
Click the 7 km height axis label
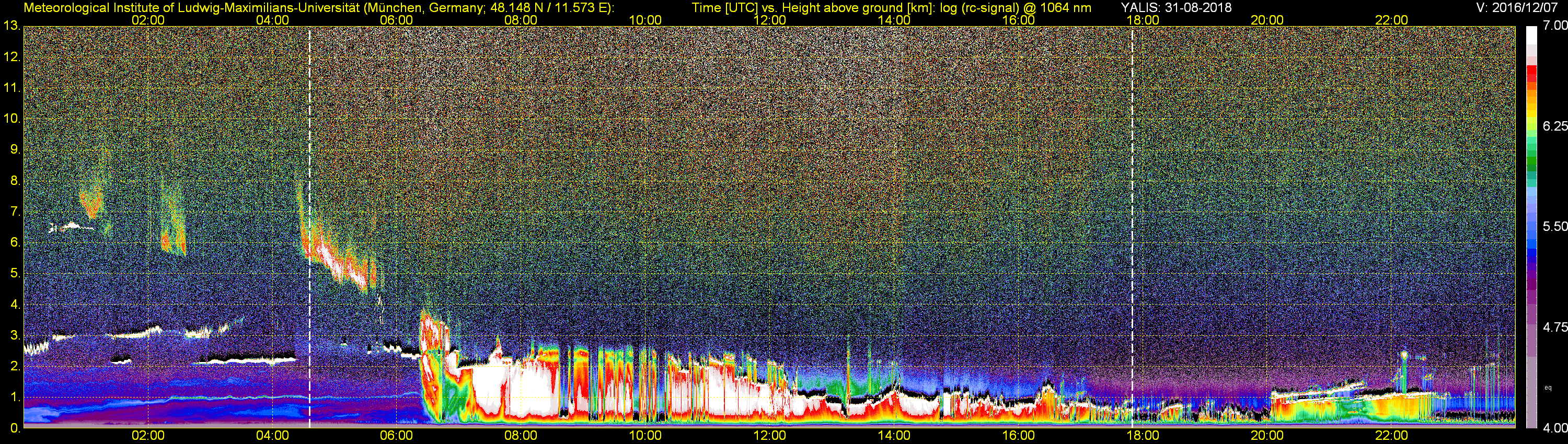pos(15,212)
